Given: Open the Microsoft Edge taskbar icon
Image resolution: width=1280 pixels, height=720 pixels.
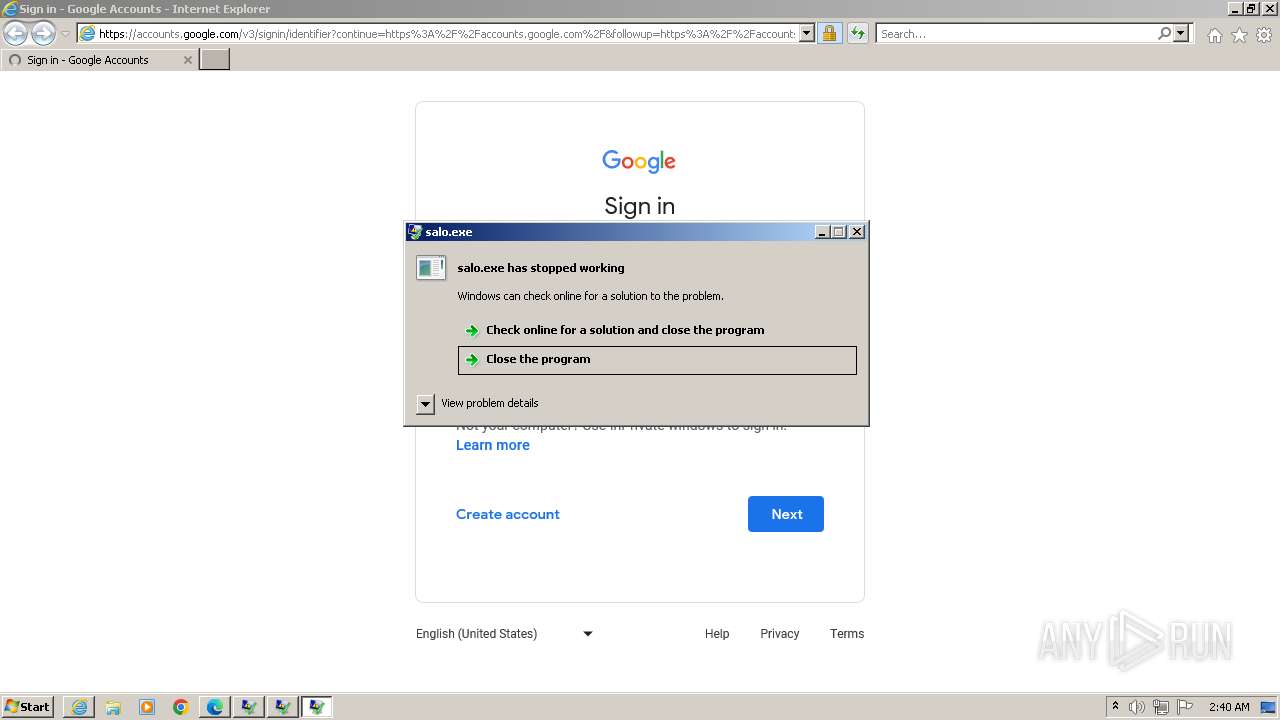Looking at the screenshot, I should coord(215,707).
